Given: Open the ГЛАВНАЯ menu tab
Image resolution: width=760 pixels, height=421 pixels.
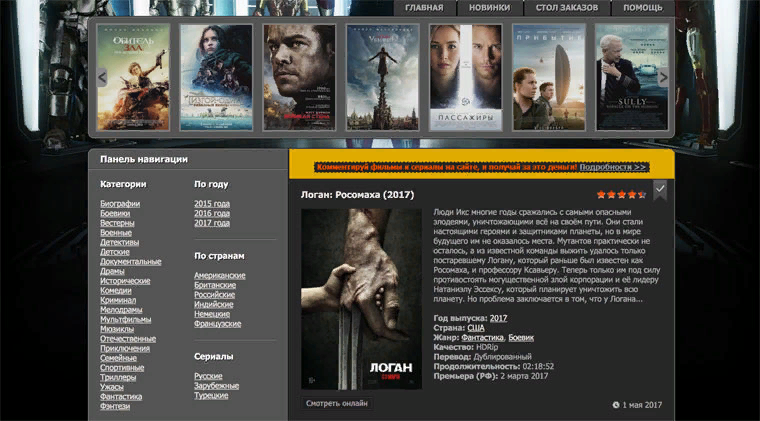Looking at the screenshot, I should tap(424, 8).
